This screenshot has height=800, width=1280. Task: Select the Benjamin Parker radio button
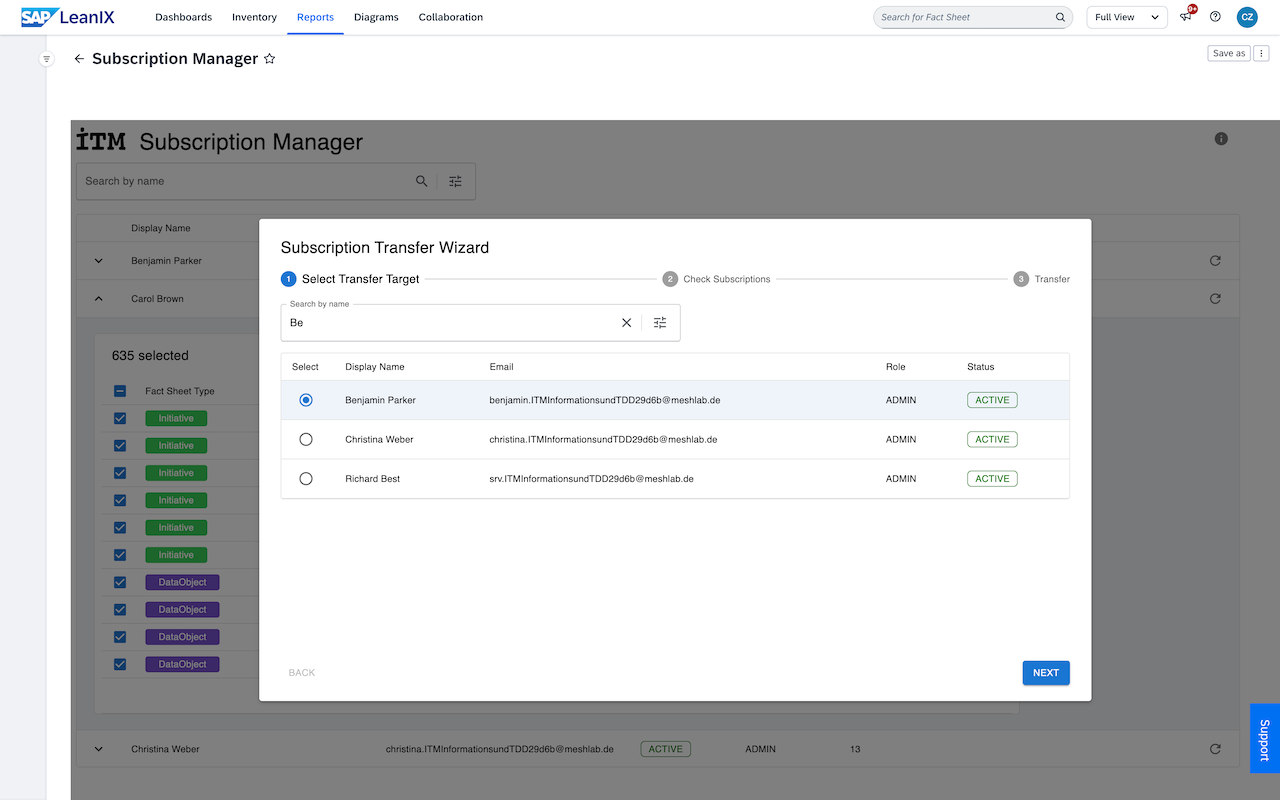pyautogui.click(x=306, y=400)
